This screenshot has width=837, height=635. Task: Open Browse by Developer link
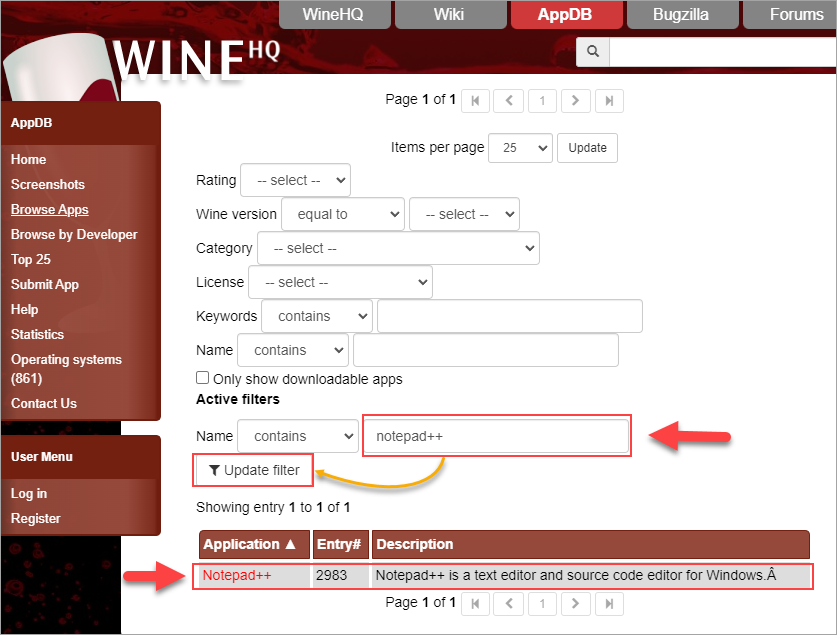pos(74,235)
